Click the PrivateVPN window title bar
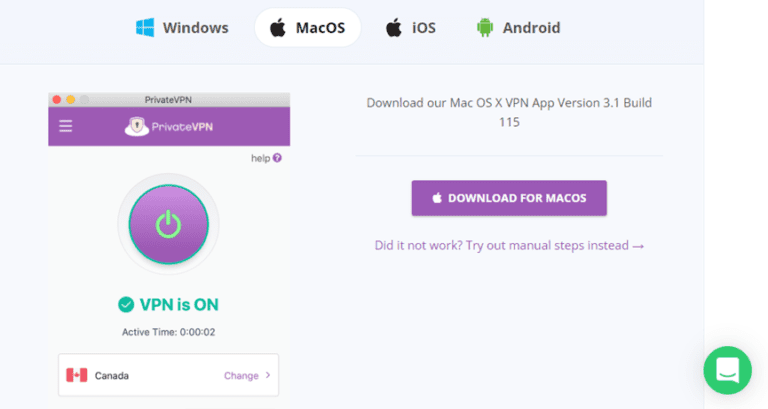 pyautogui.click(x=168, y=99)
